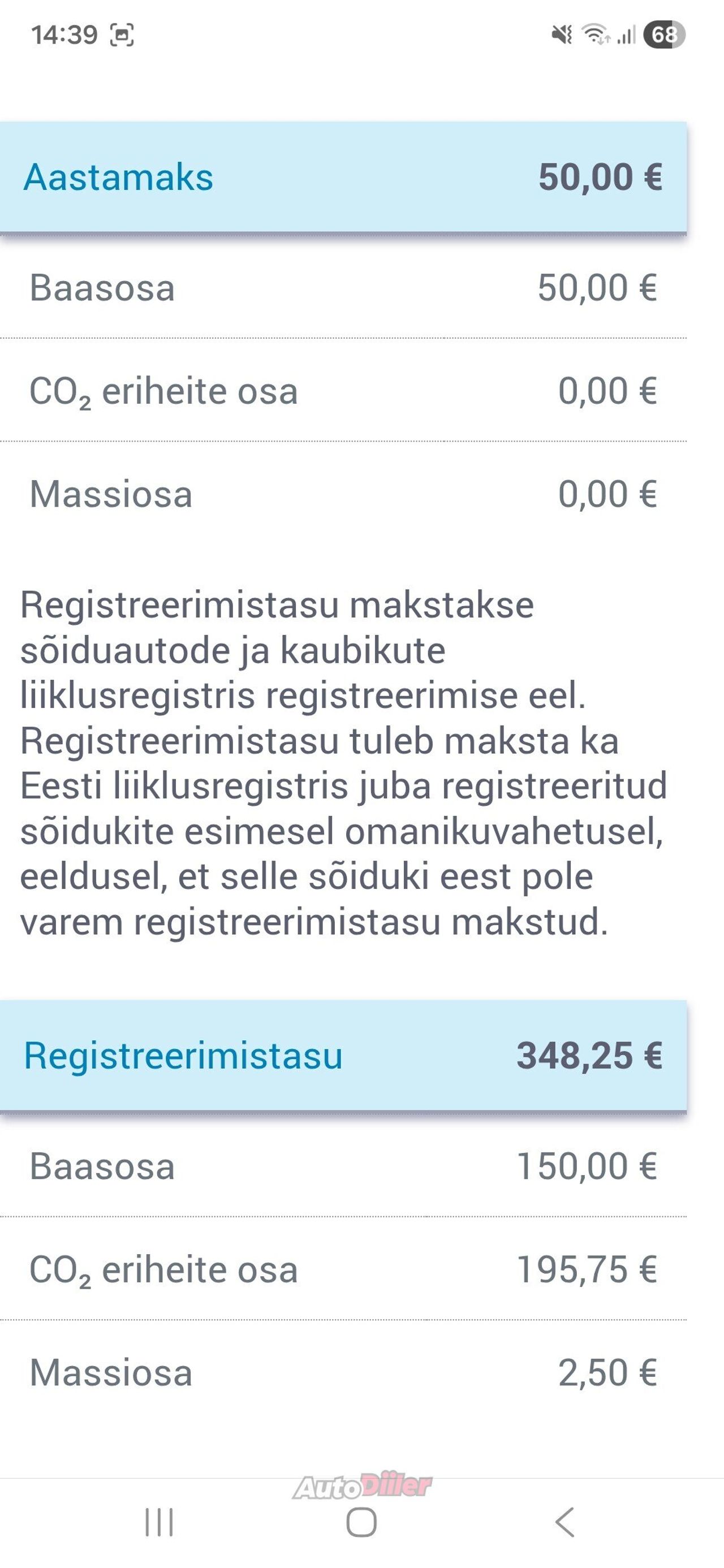This screenshot has height=1568, width=724.
Task: Open the recent apps navigation button
Action: point(159,1522)
